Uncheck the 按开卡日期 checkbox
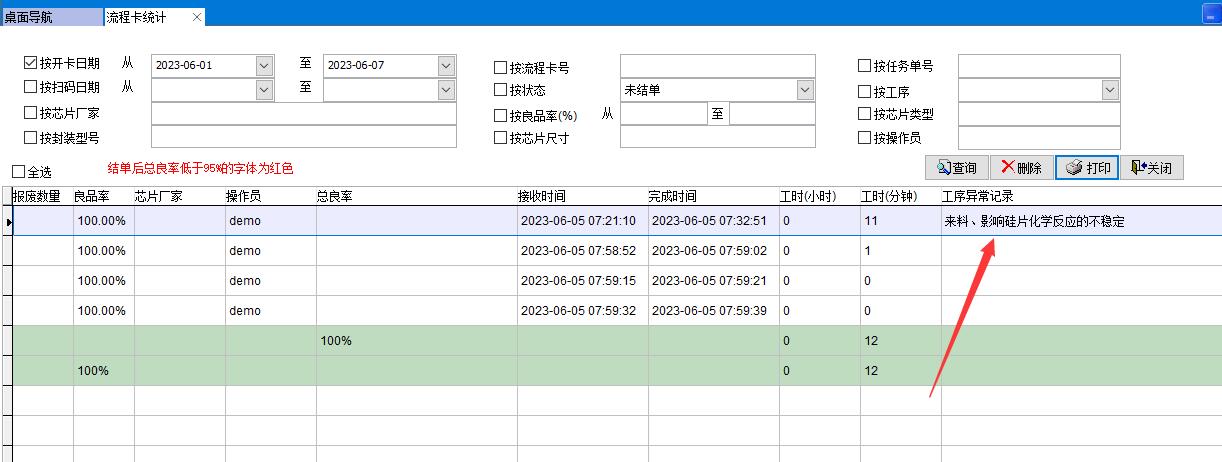Image resolution: width=1222 pixels, height=462 pixels. 30,64
